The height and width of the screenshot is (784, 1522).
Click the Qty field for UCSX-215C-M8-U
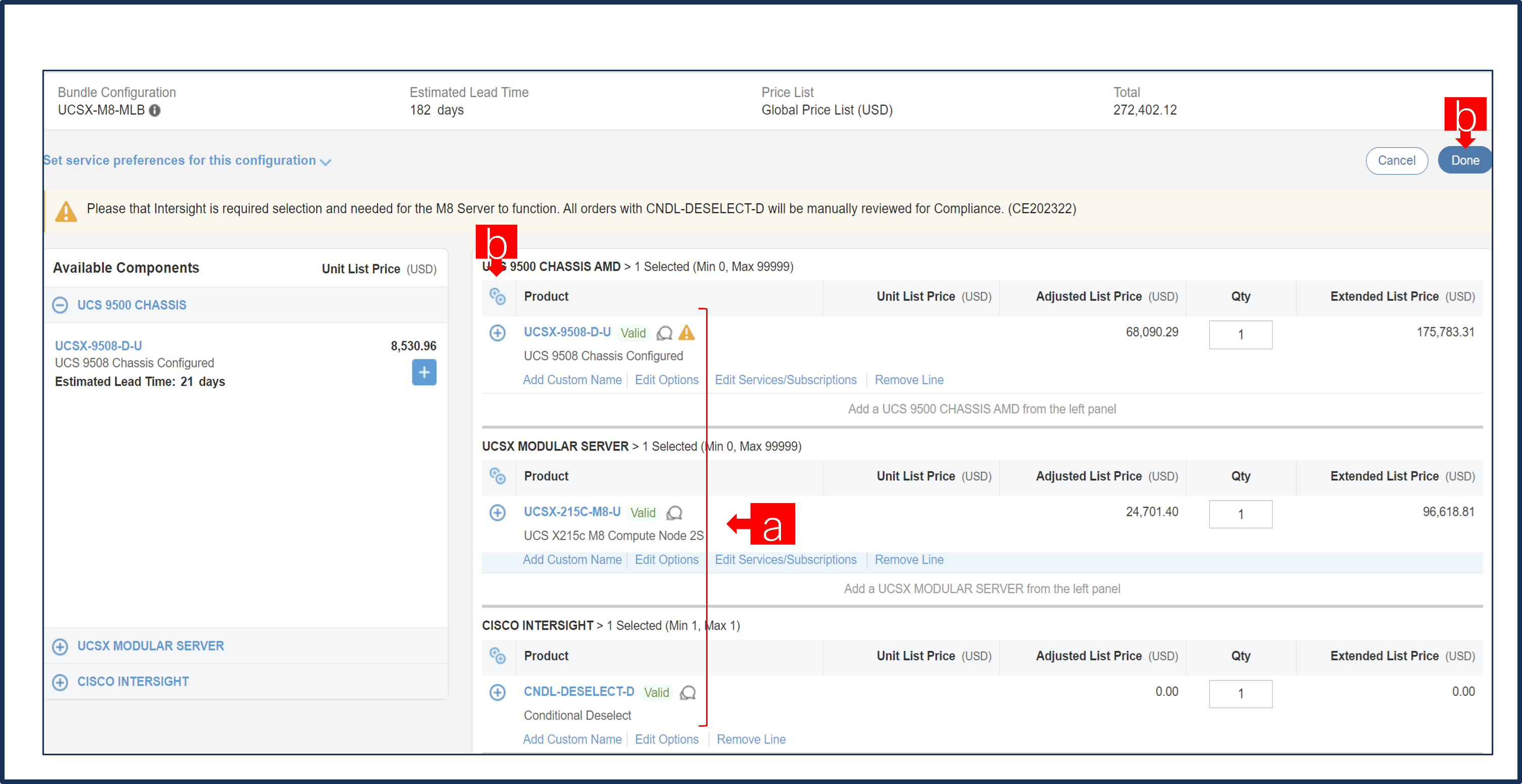1240,514
